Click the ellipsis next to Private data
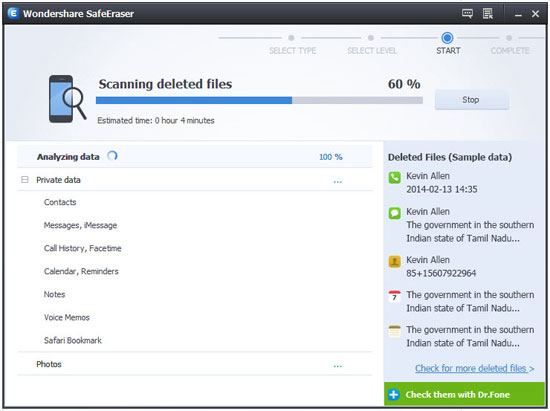 point(337,182)
